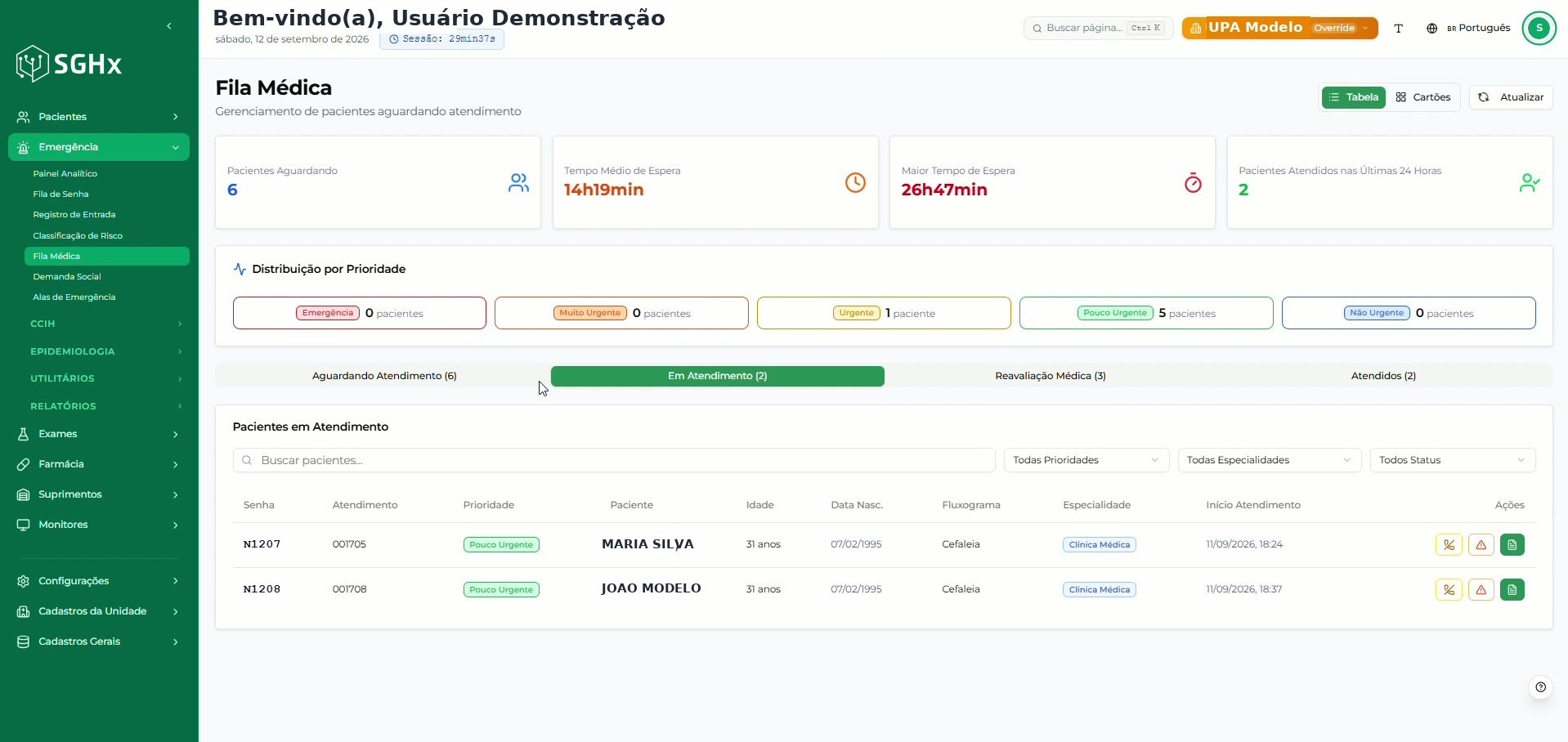Viewport: 1568px width, 742px height.
Task: Open the help question mark icon
Action: [1540, 687]
